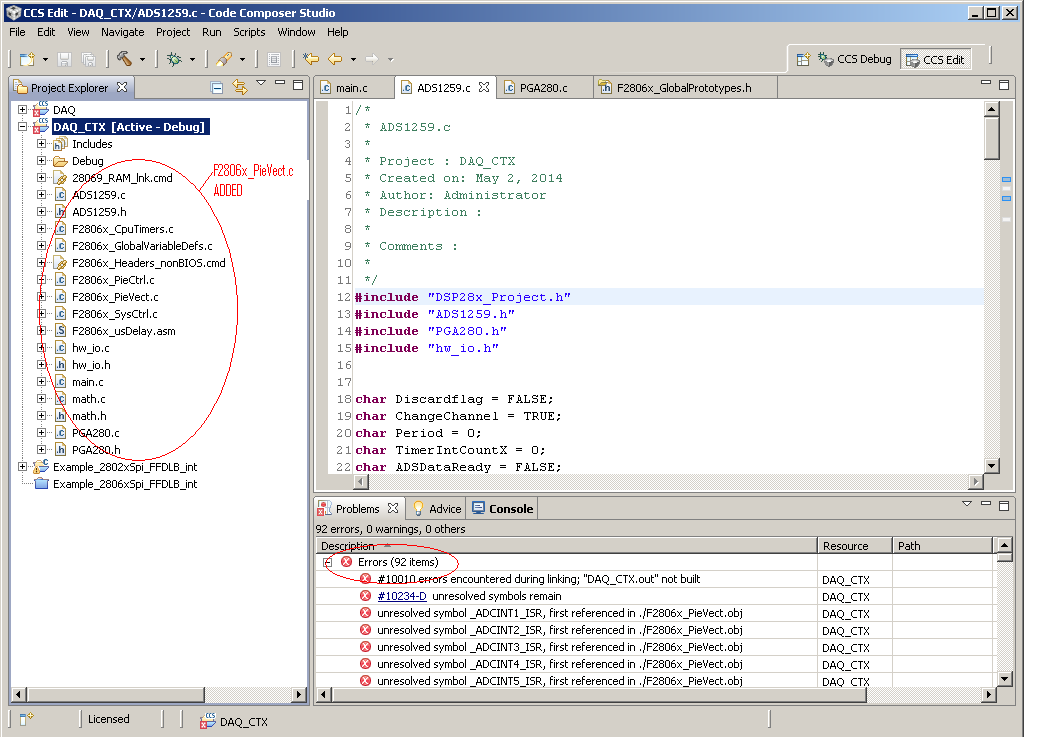This screenshot has width=1049, height=737.
Task: Open the build hammer dropdown arrow
Action: click(x=142, y=60)
